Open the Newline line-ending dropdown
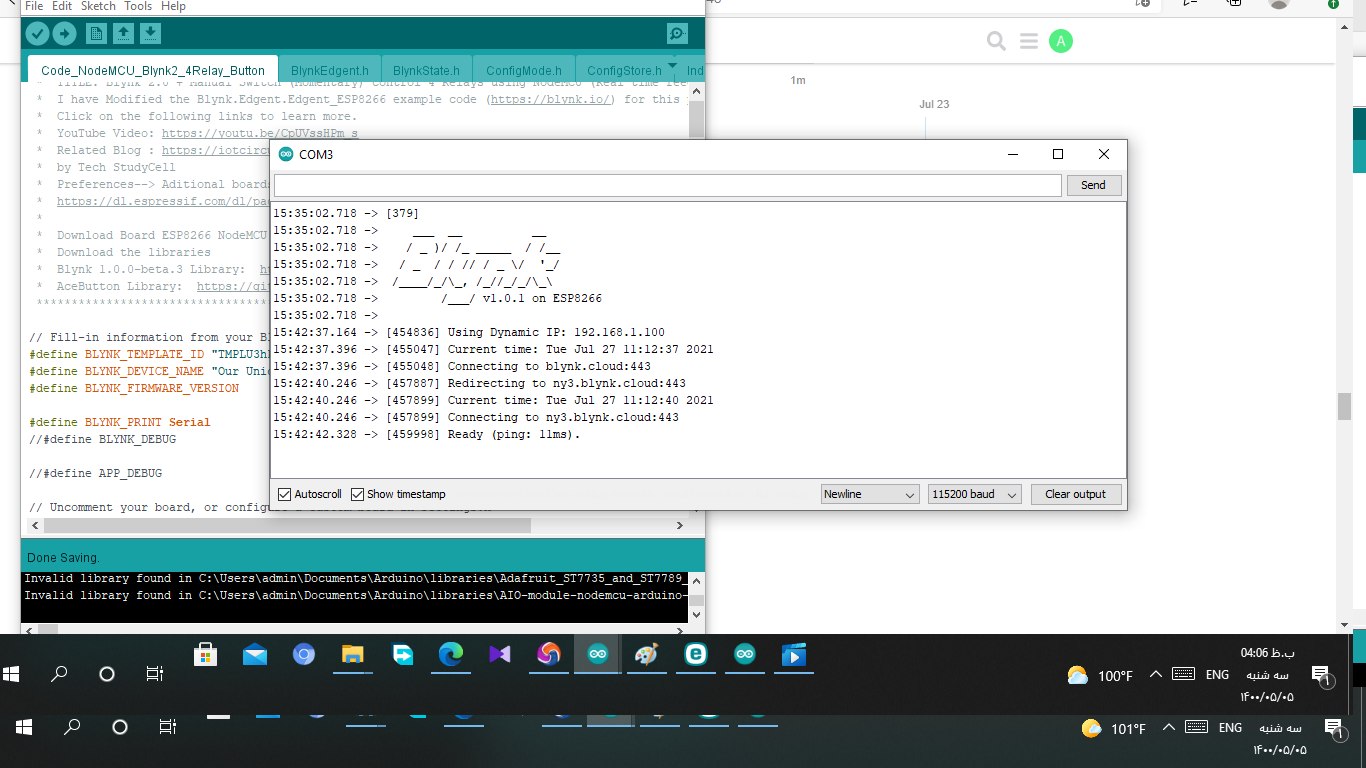 pyautogui.click(x=869, y=494)
